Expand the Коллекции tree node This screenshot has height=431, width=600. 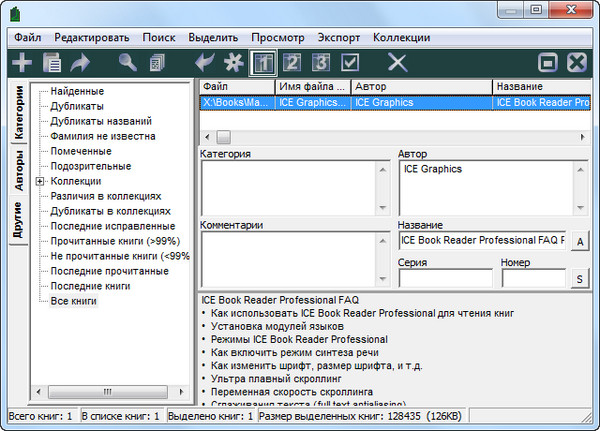coord(39,182)
